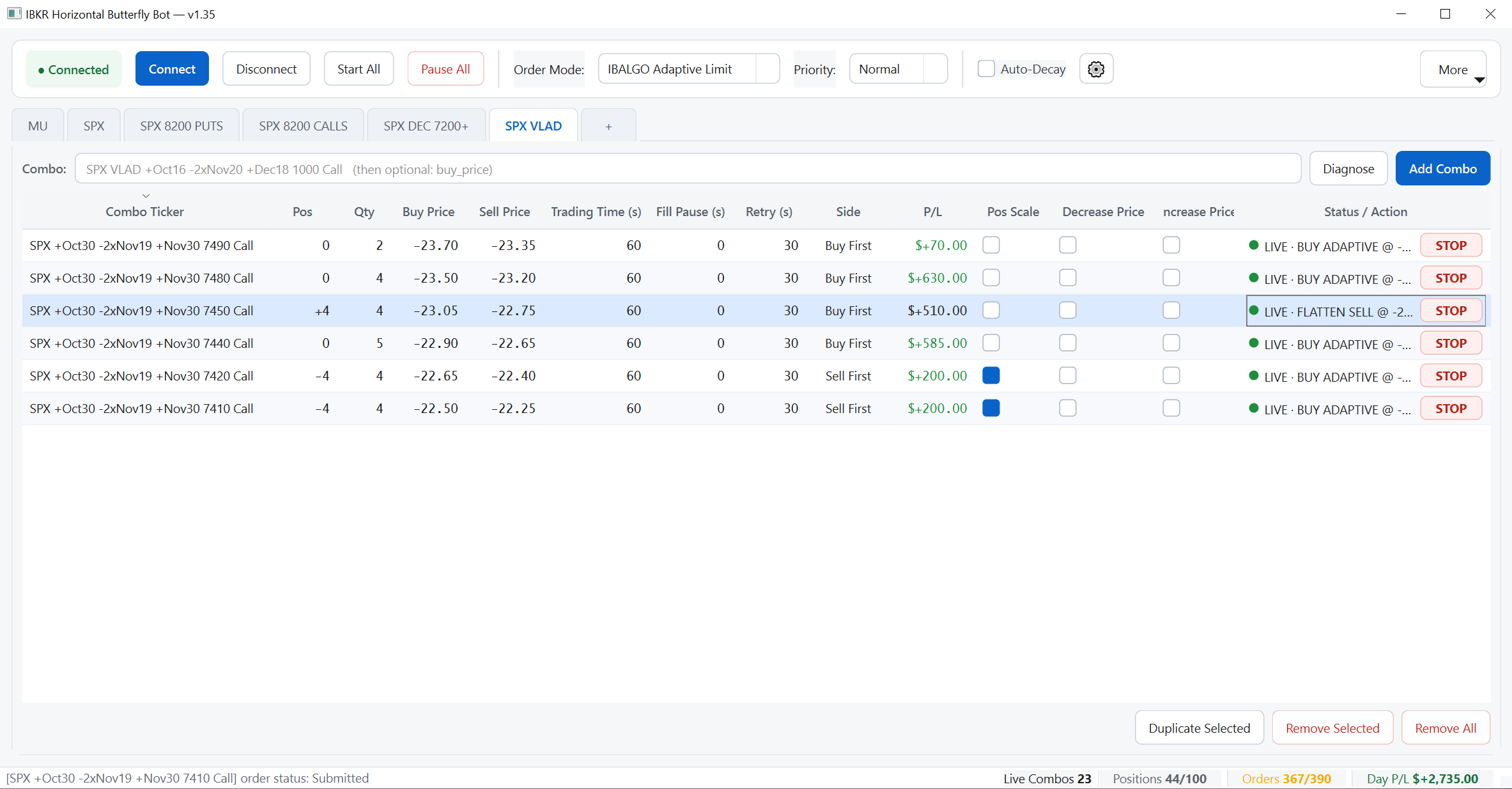Open the SPX 8200 PUTS tab
The image size is (1512, 789).
coord(181,126)
